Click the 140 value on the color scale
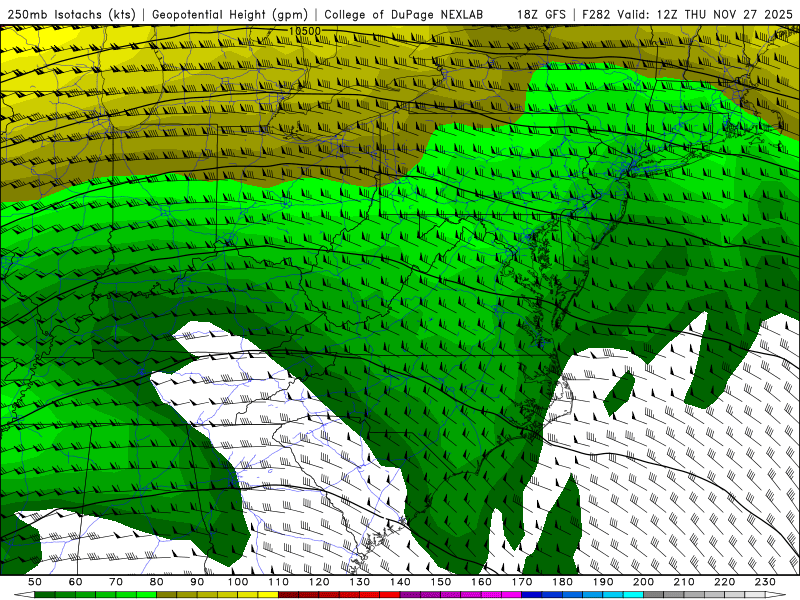The height and width of the screenshot is (600, 800). pyautogui.click(x=400, y=582)
